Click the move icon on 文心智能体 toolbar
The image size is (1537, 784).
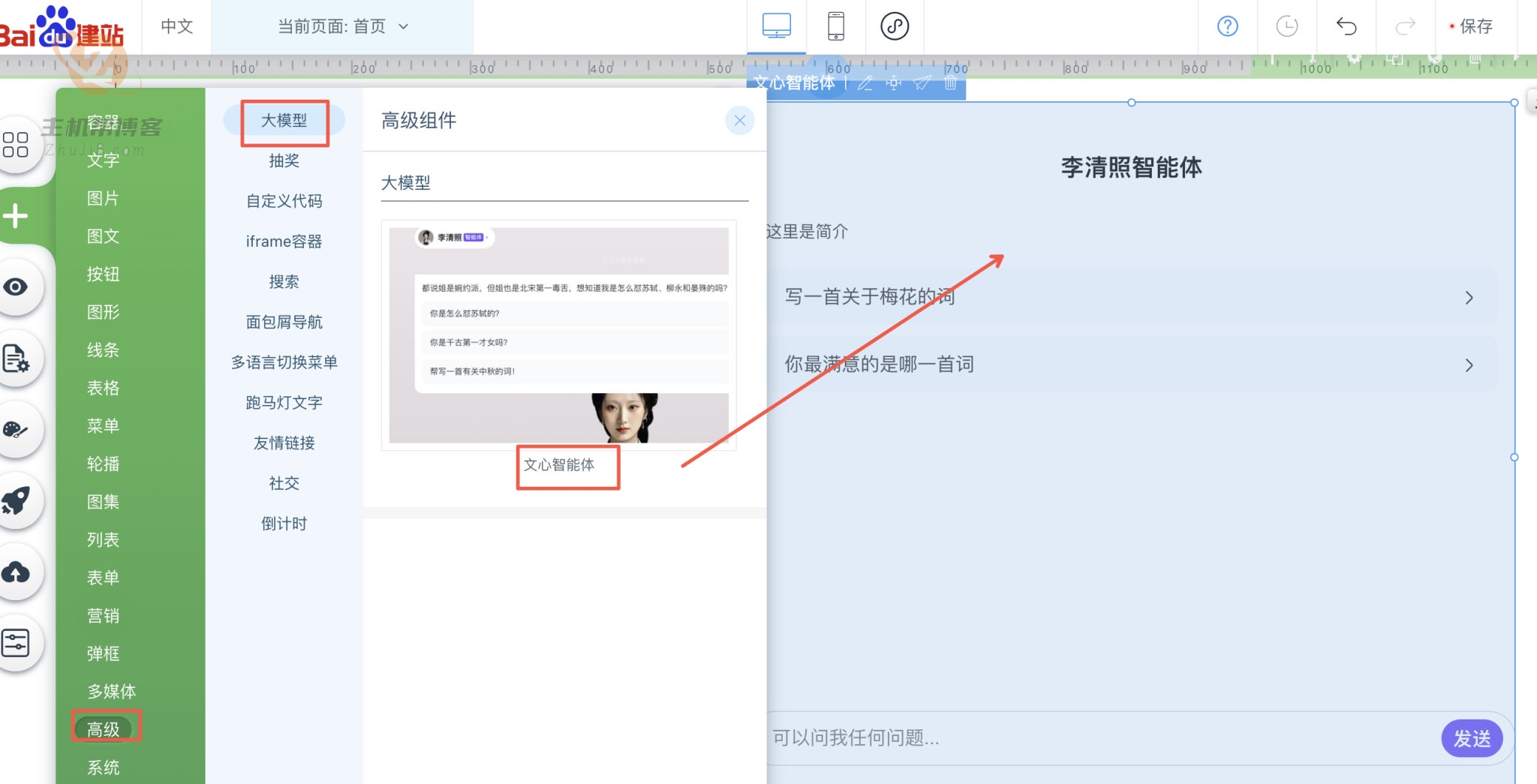893,83
